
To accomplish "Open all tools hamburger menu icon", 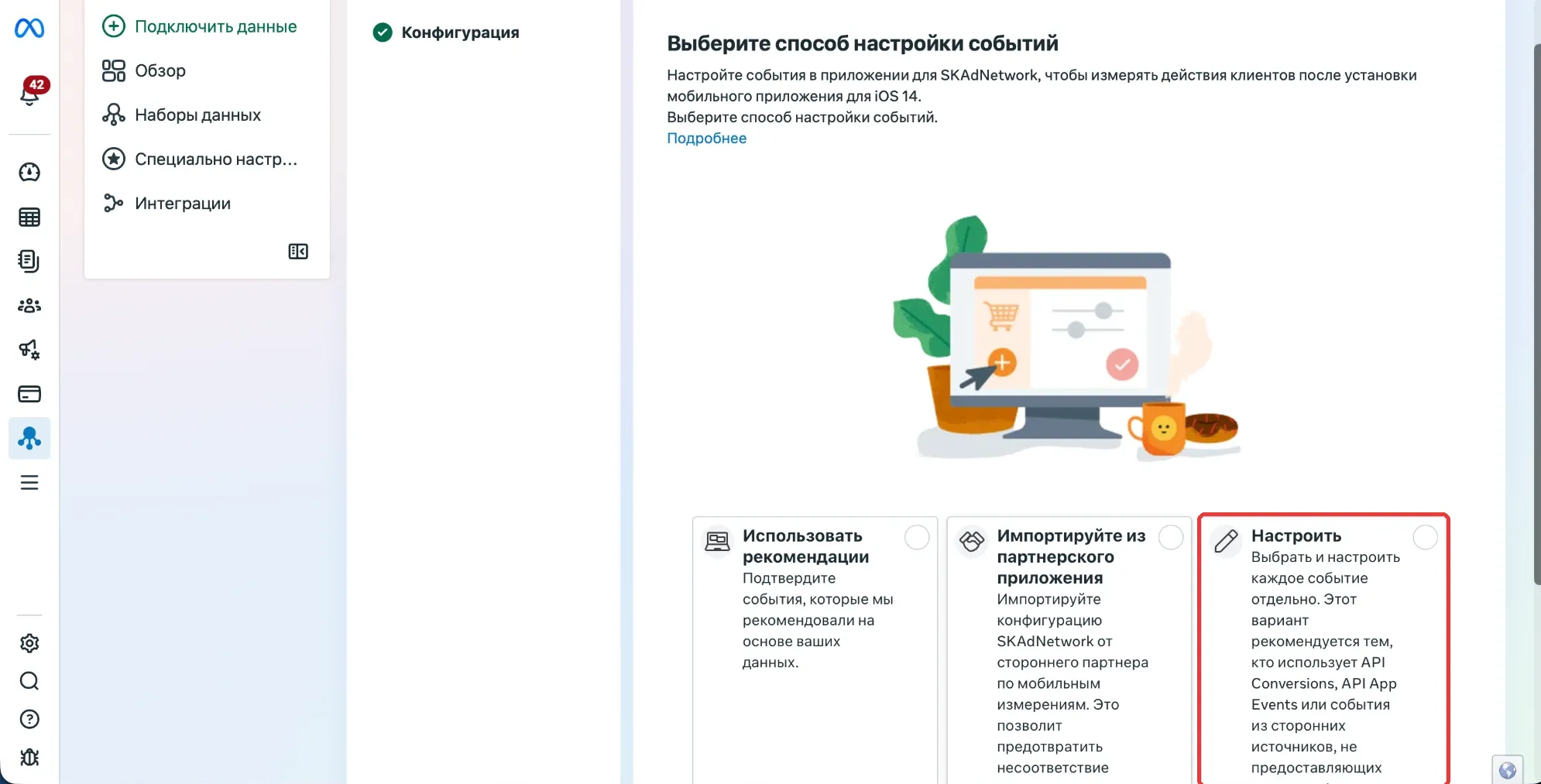I will pos(29,483).
